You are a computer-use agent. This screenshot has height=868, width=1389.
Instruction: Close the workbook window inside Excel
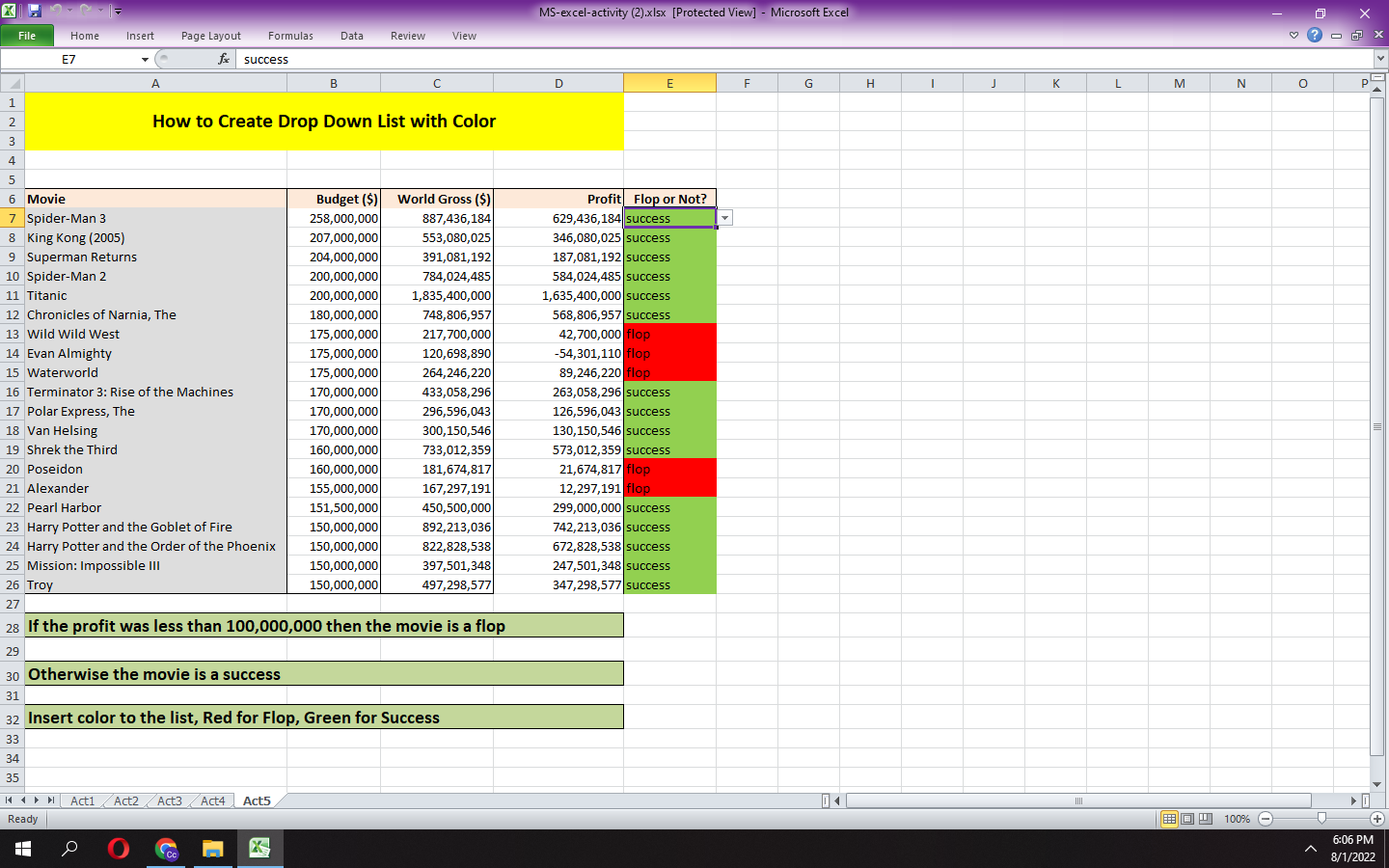coord(1378,36)
